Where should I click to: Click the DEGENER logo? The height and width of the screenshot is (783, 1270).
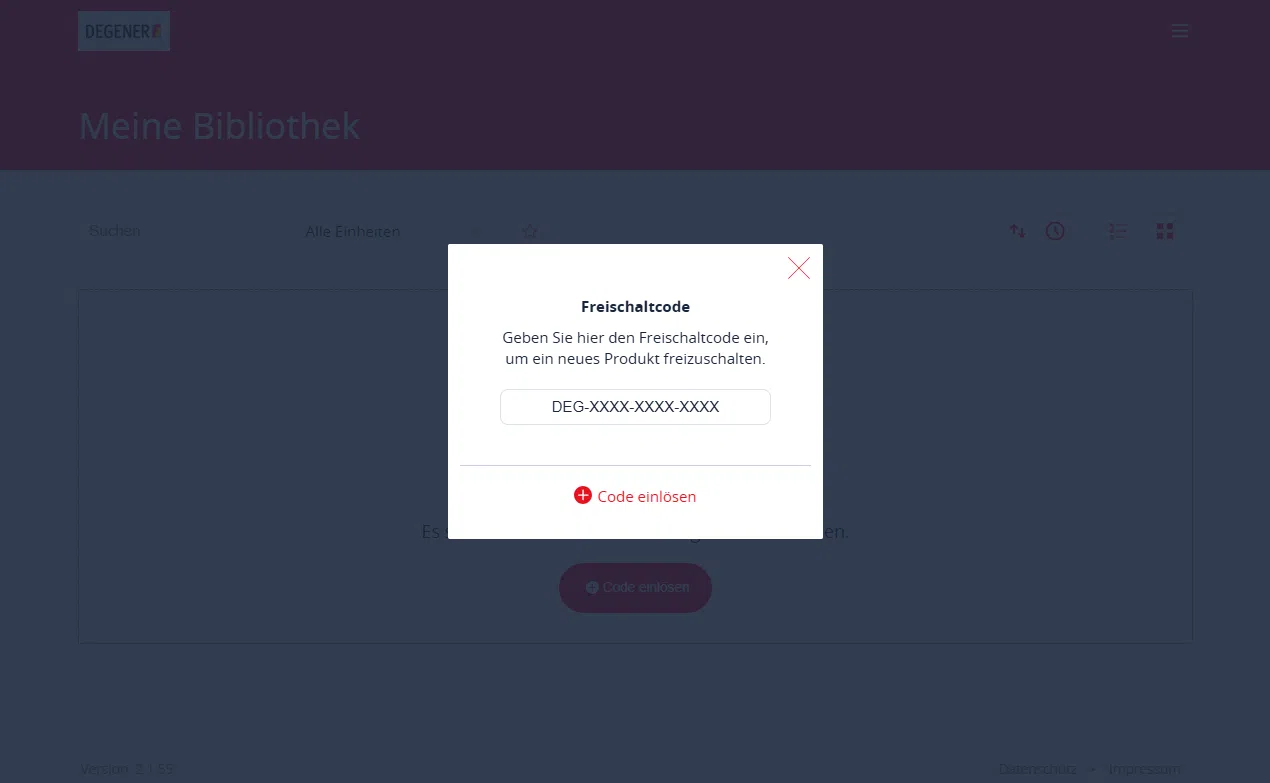(124, 31)
